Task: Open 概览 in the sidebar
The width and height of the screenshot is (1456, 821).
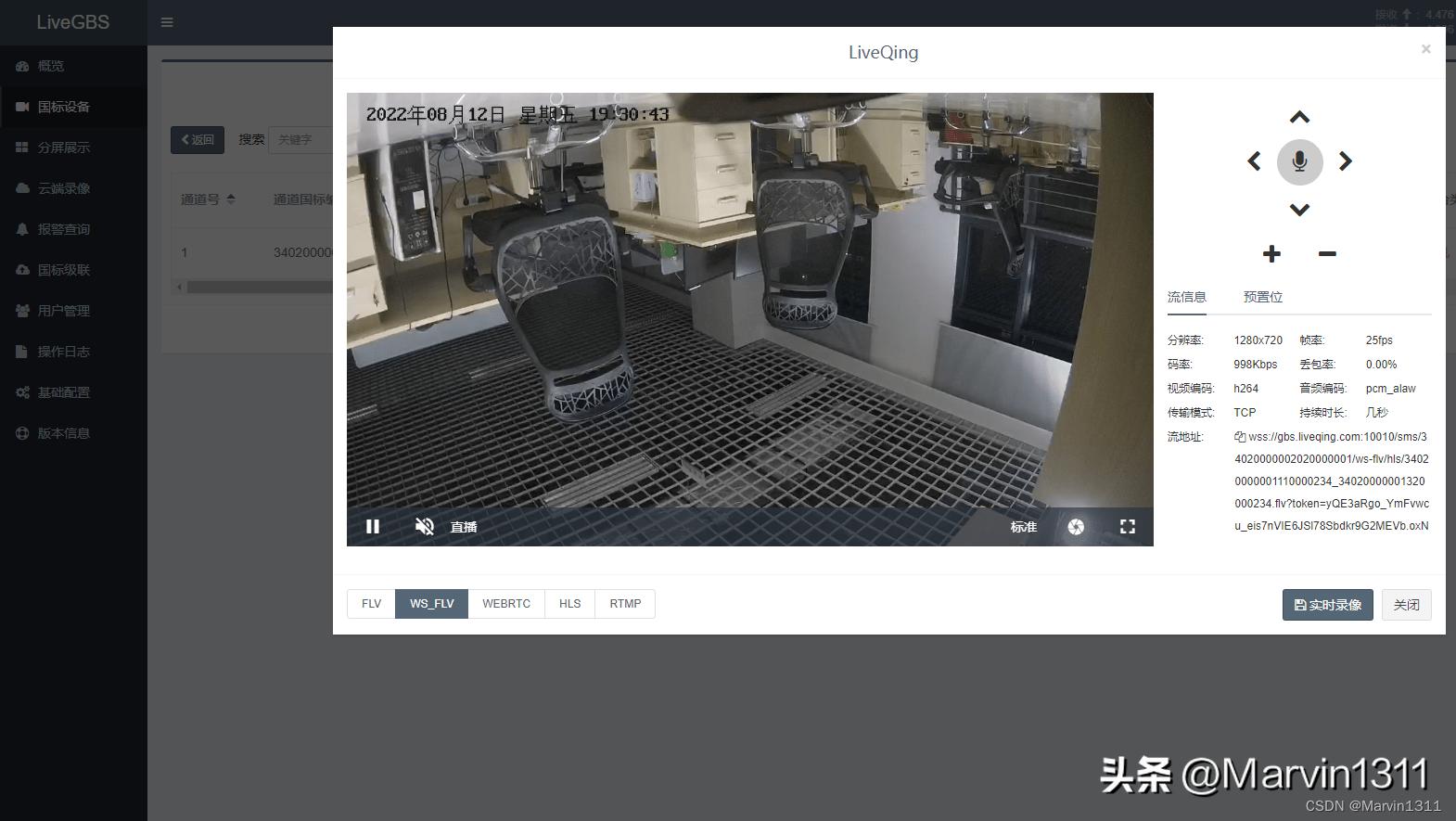Action: coord(73,66)
